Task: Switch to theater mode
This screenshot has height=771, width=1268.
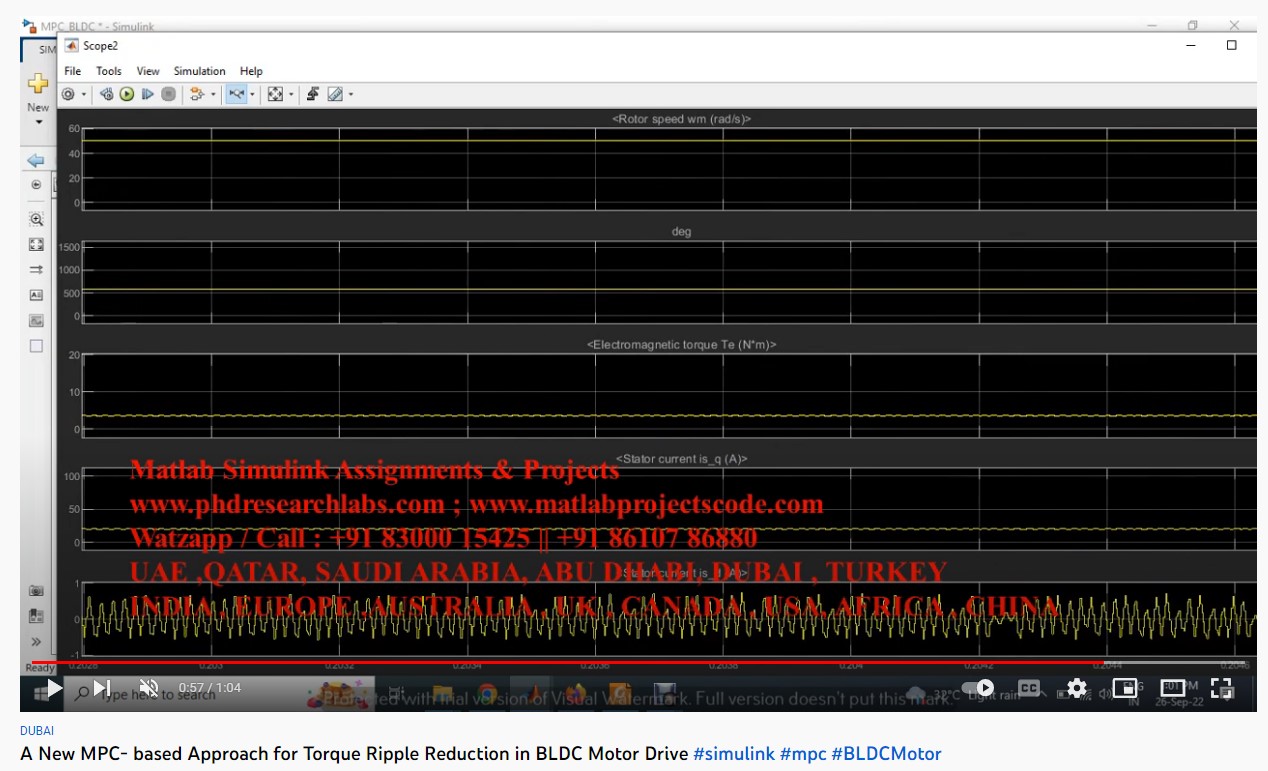Action: tap(1173, 688)
